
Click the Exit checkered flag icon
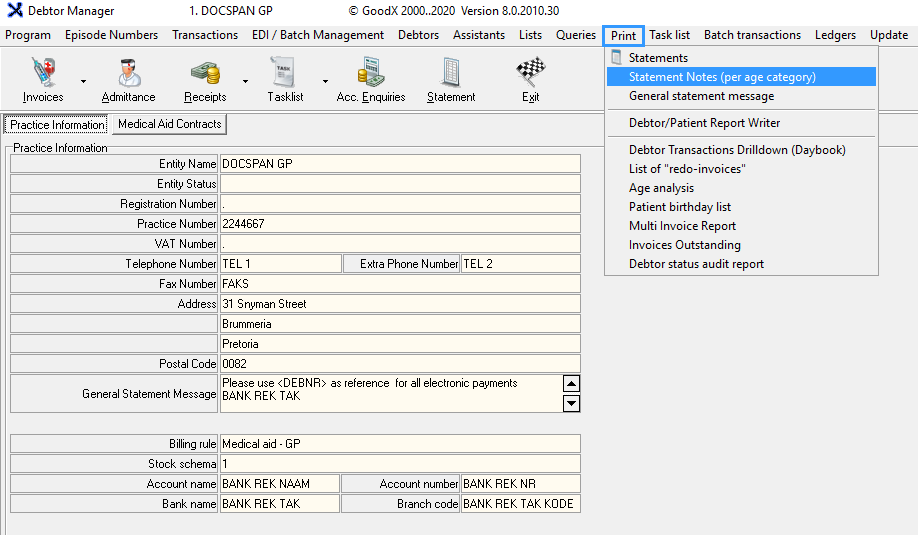(530, 73)
